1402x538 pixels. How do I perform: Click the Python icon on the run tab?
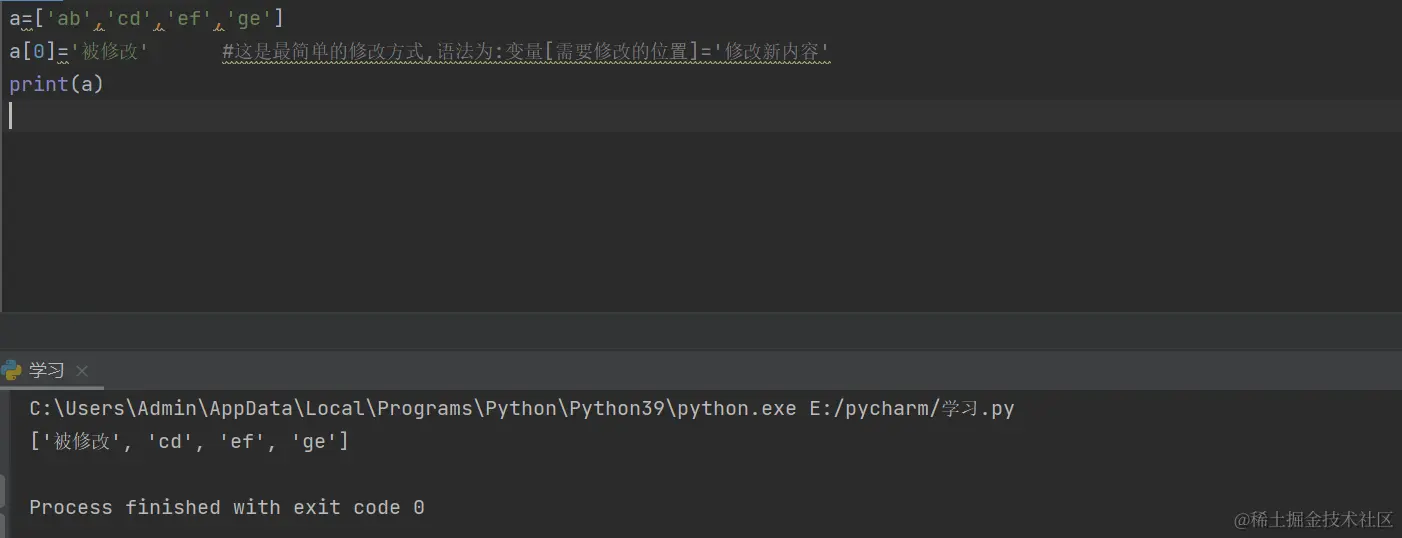point(12,371)
